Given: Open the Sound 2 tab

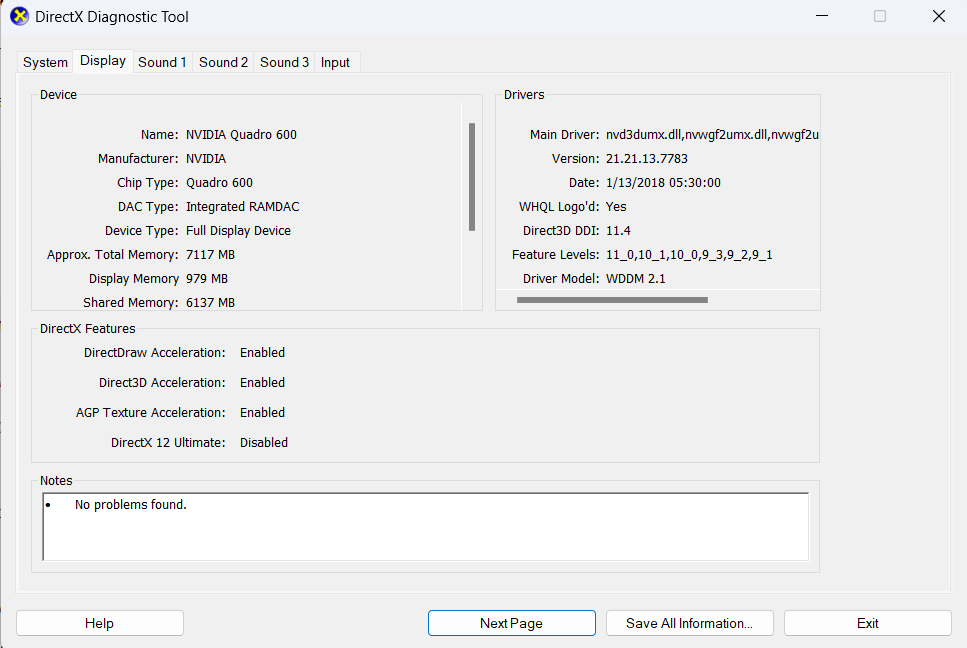Looking at the screenshot, I should tap(223, 62).
